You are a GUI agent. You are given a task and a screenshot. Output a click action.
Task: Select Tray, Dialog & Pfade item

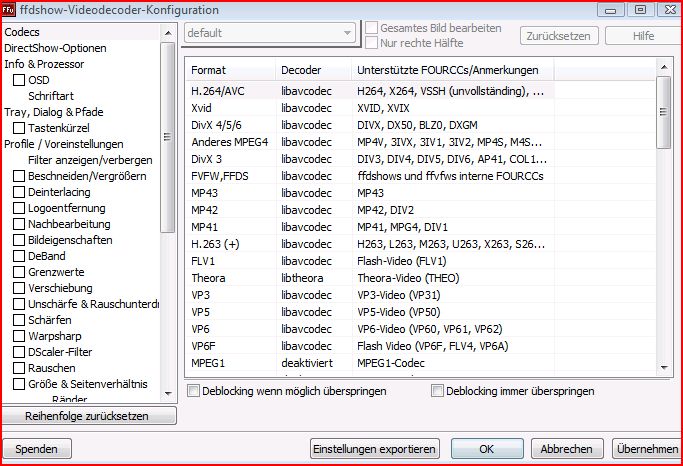[54, 112]
